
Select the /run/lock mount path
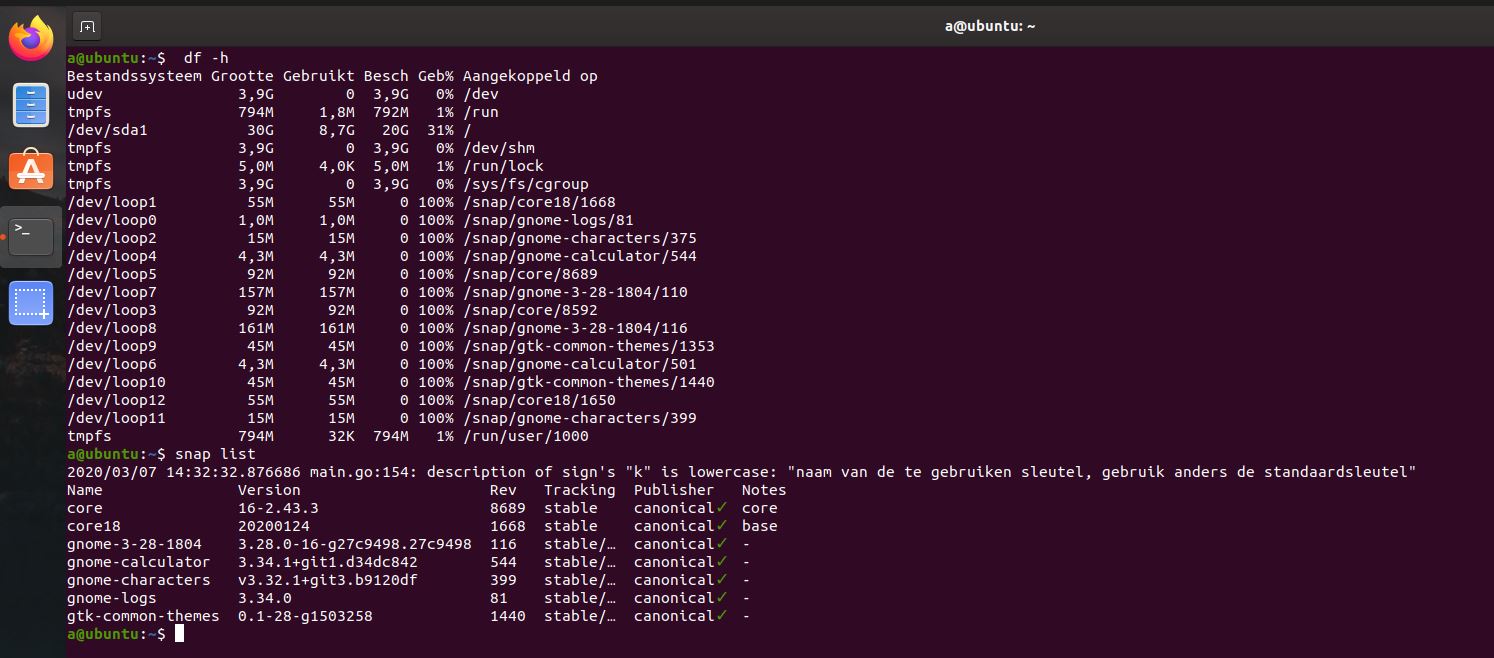click(503, 166)
